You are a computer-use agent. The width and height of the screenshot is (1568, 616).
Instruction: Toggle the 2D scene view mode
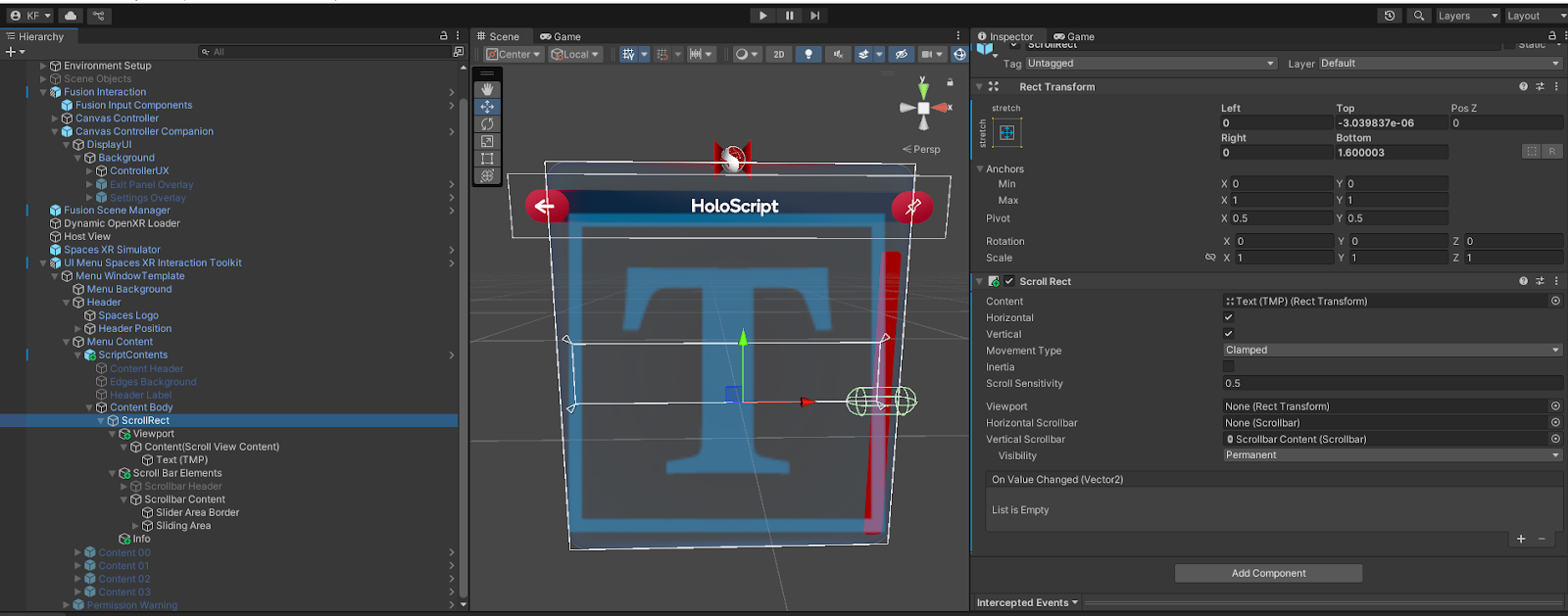click(x=779, y=55)
